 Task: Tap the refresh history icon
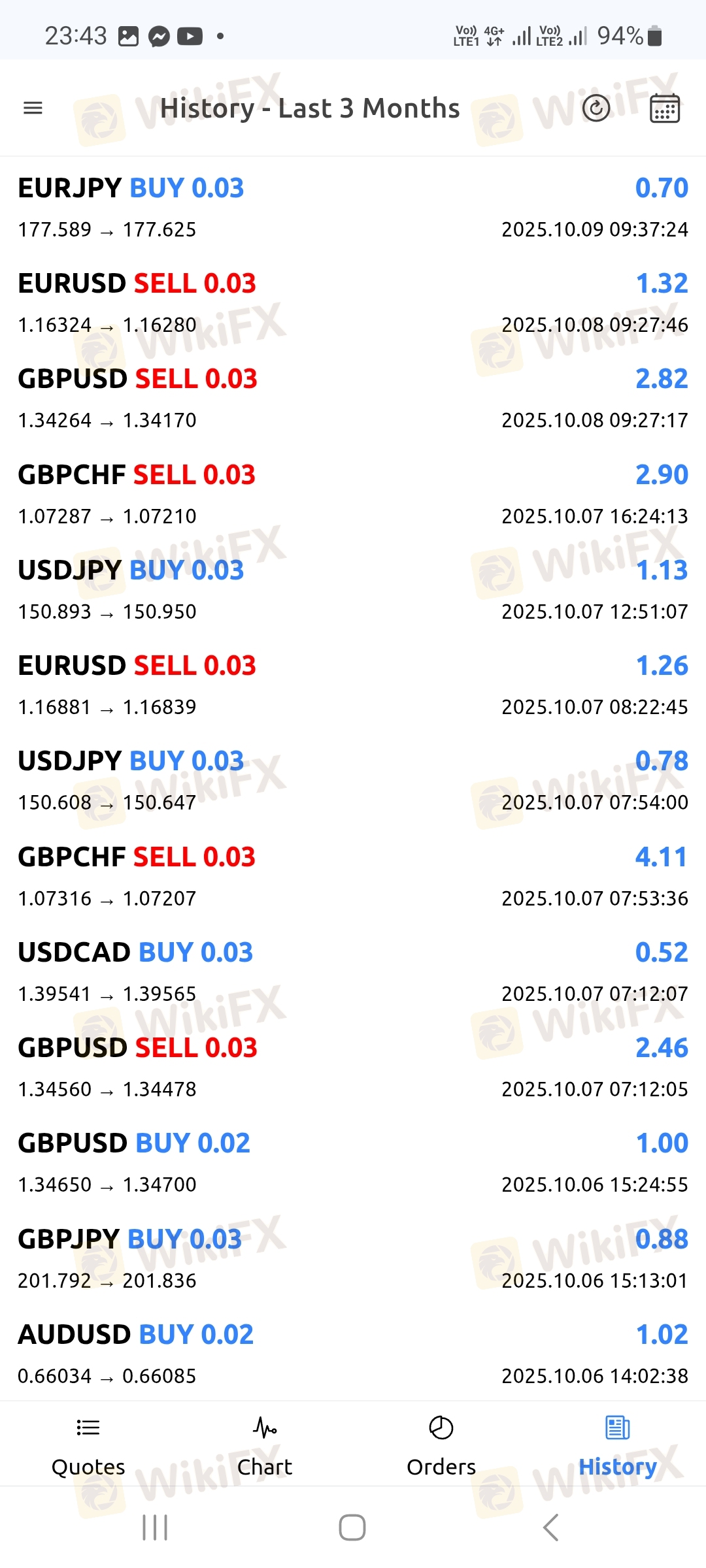tap(596, 108)
